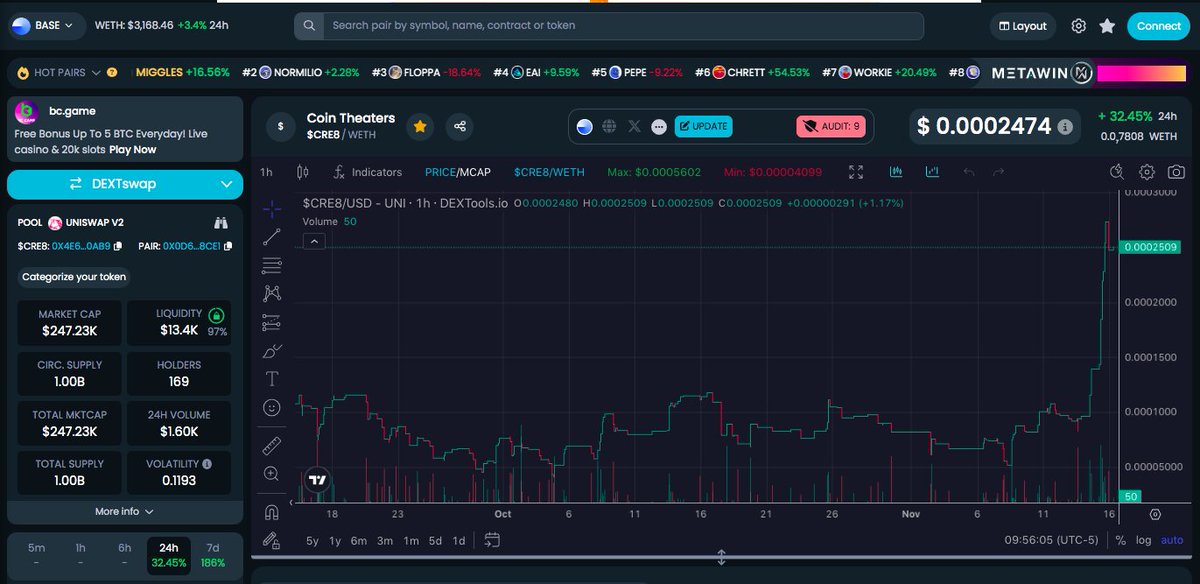Click the Connect button

pos(1157,26)
